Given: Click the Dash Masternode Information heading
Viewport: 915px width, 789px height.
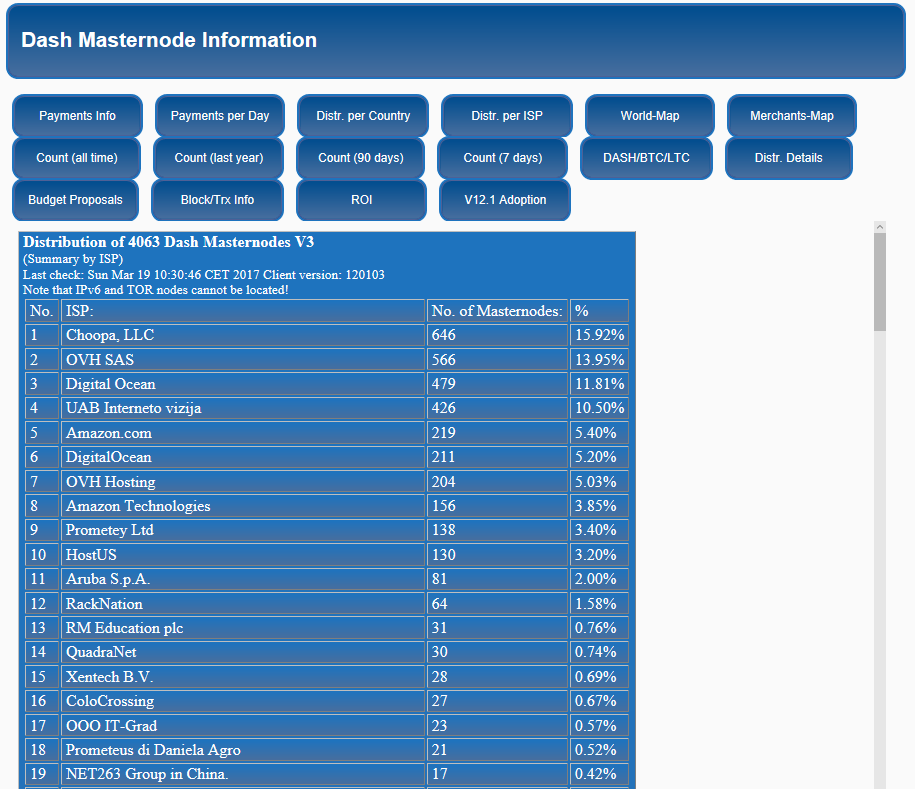Looking at the screenshot, I should [169, 40].
